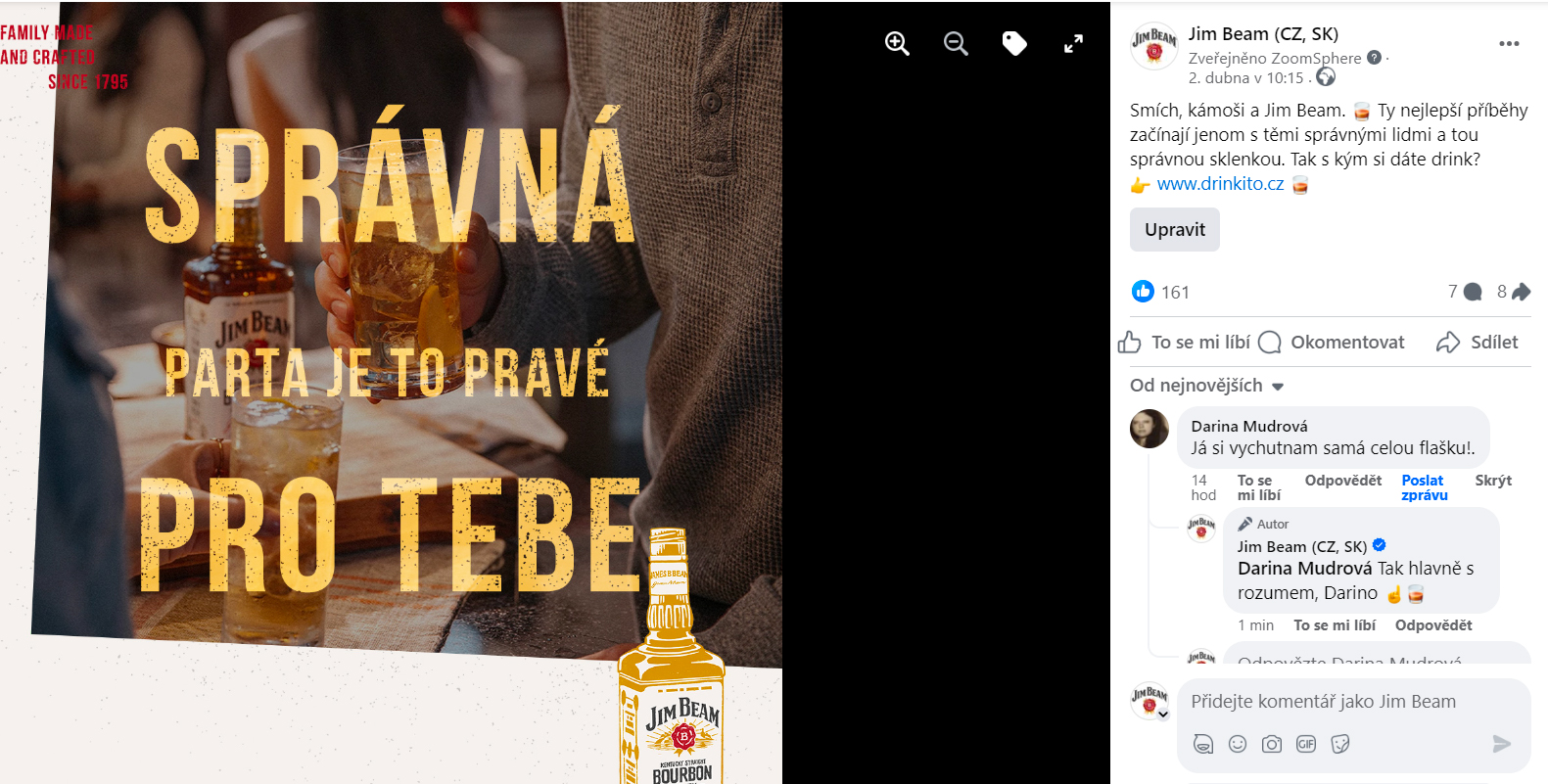Switch commenting identity via avatar dropdown
Screen dimensions: 1548x784
click(1149, 702)
